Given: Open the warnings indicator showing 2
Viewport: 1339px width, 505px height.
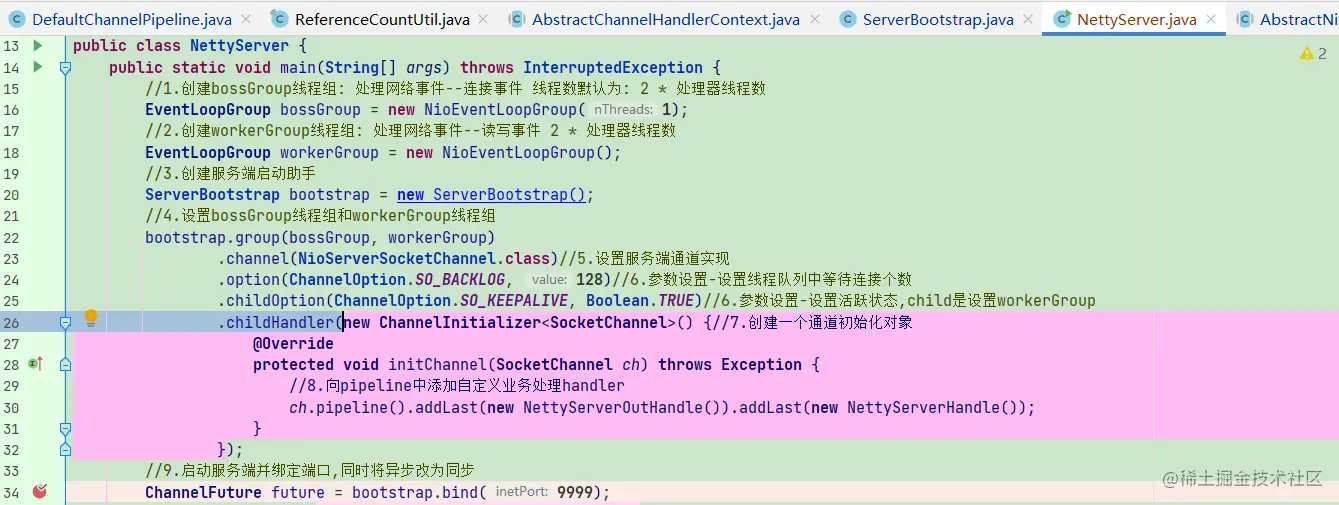Looking at the screenshot, I should tap(1312, 53).
